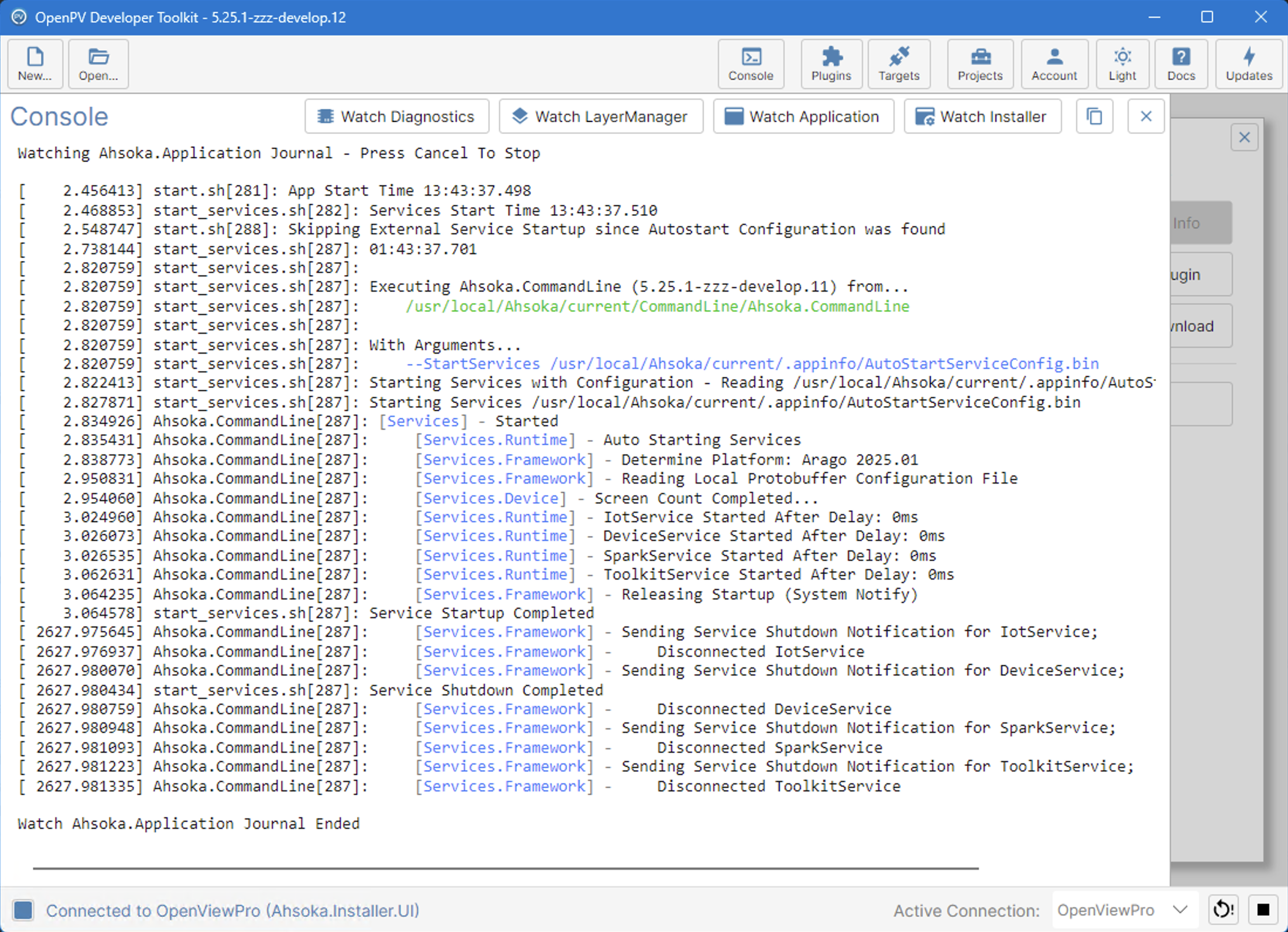
Task: Click Watch LayerManager button
Action: coord(601,117)
